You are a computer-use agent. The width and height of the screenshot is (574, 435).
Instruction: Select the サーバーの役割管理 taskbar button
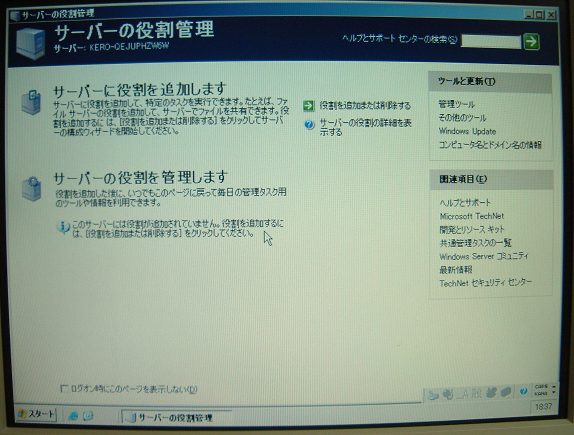pos(176,417)
